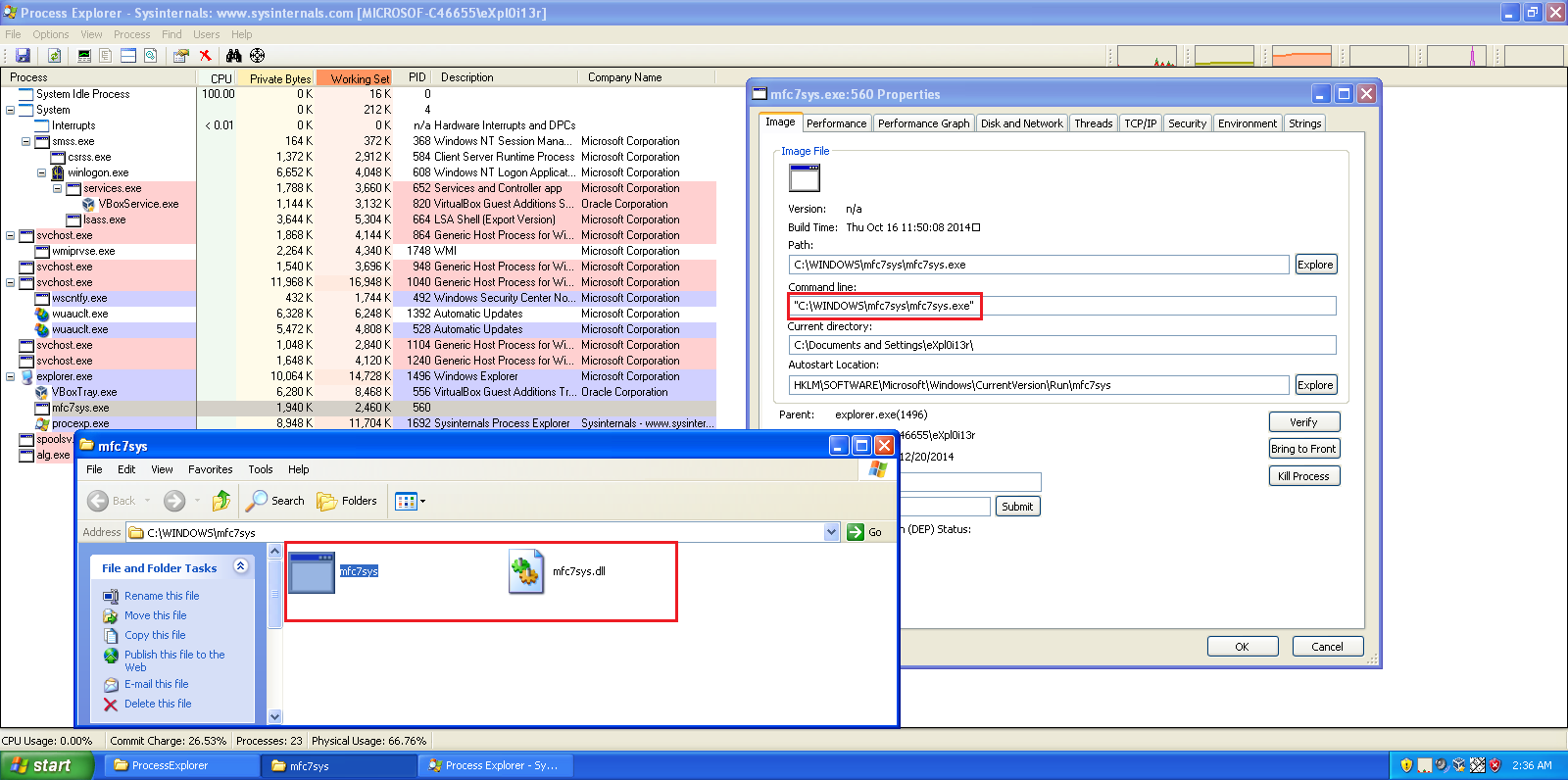This screenshot has width=1568, height=780.
Task: Click the crosshair Find Window's Process icon
Action: click(257, 56)
